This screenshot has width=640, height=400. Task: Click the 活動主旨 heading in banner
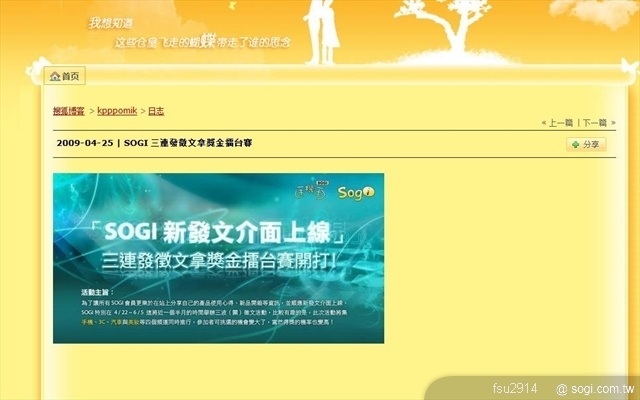click(98, 292)
